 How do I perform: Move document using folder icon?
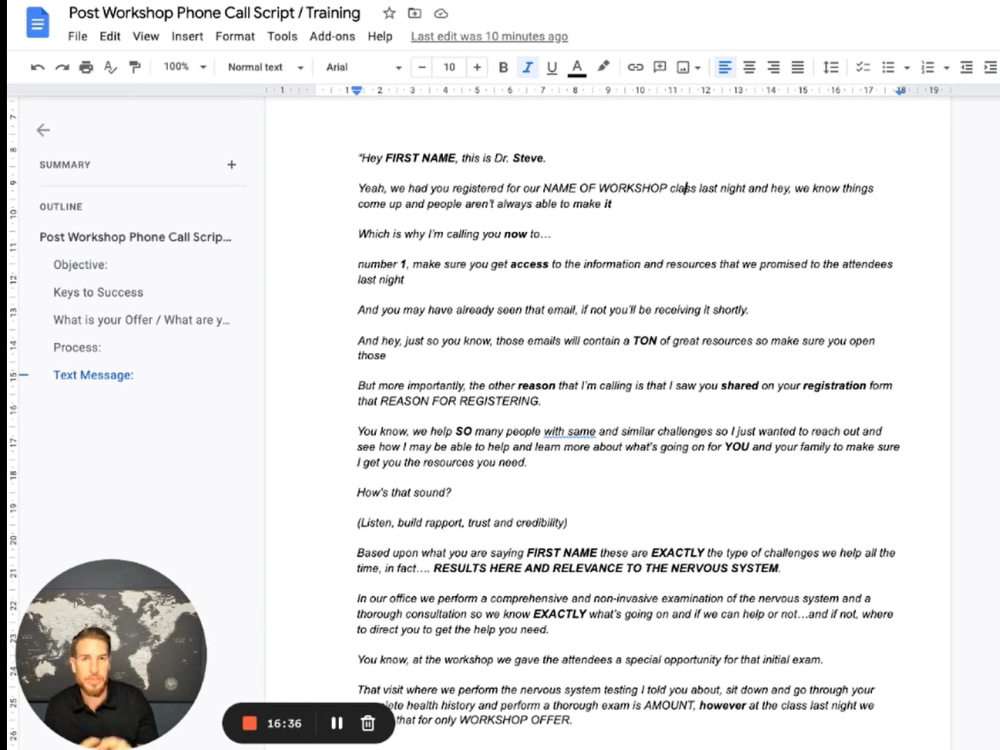point(415,13)
